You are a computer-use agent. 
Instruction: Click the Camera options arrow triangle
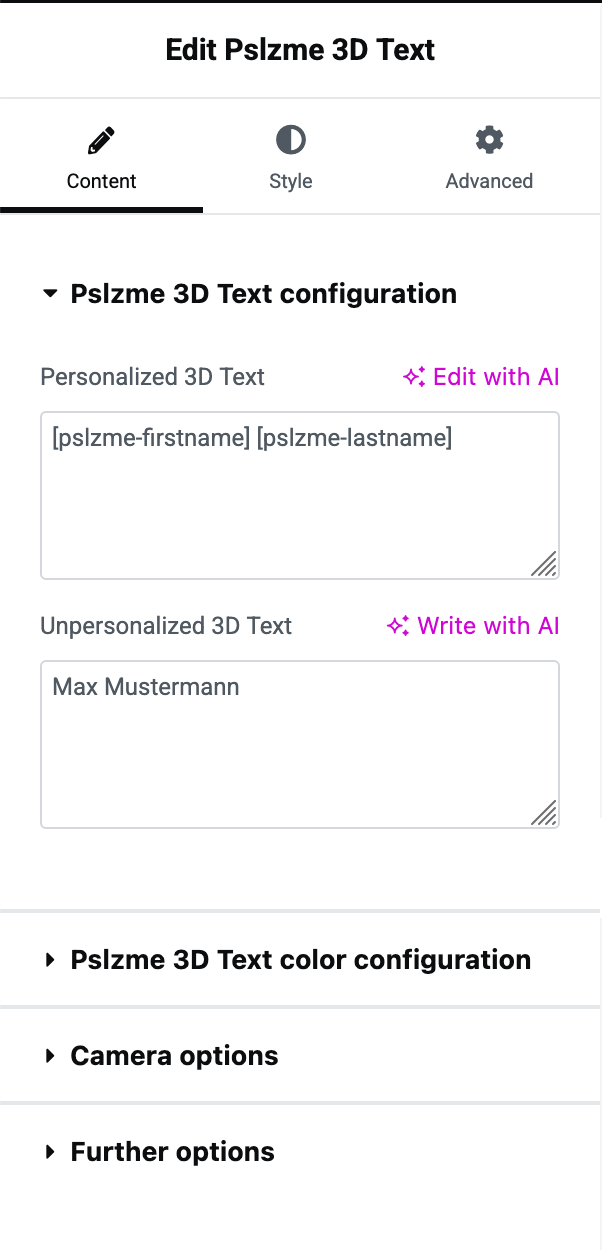[x=50, y=1056]
